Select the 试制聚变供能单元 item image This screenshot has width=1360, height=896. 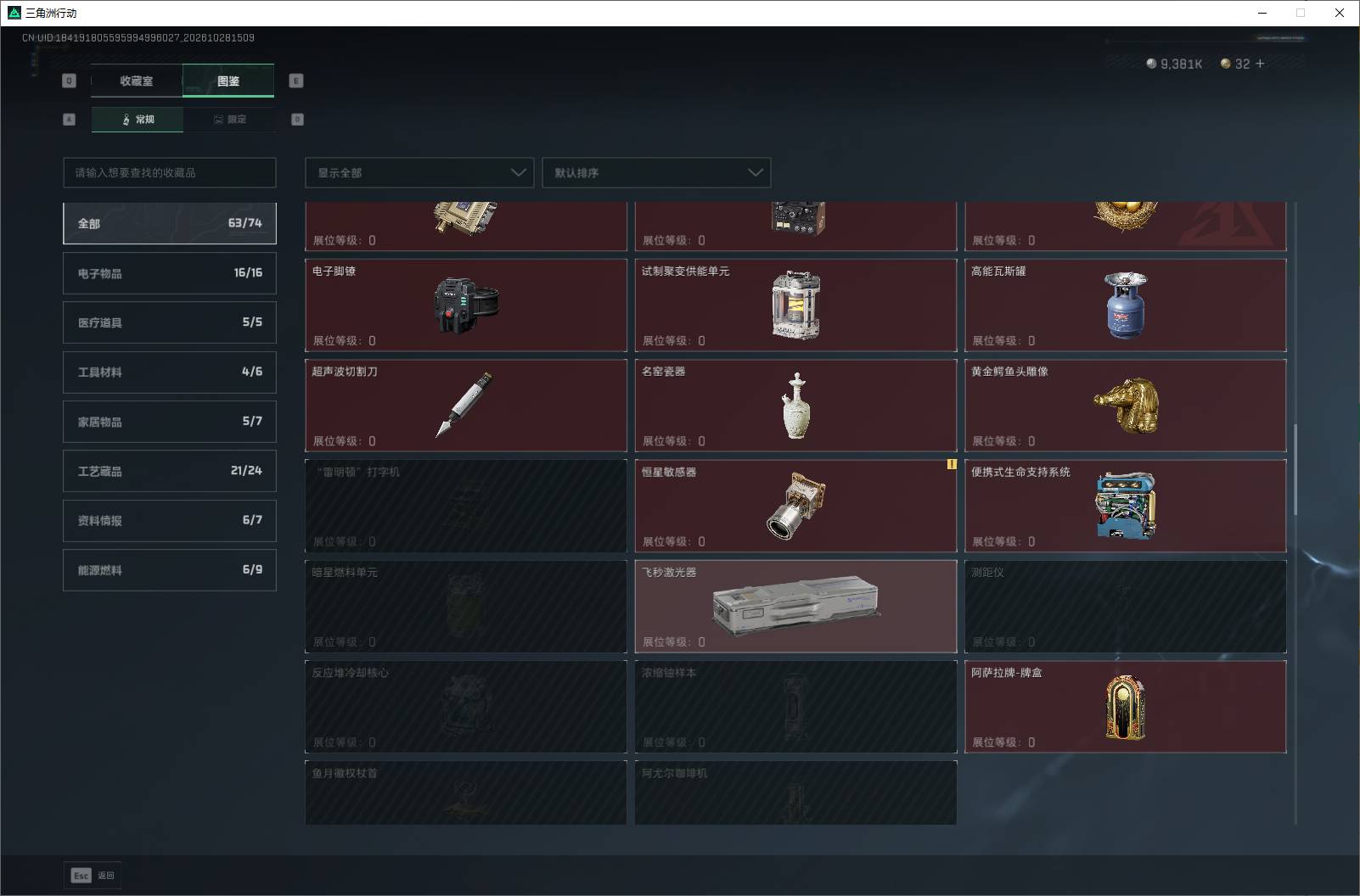[x=795, y=305]
